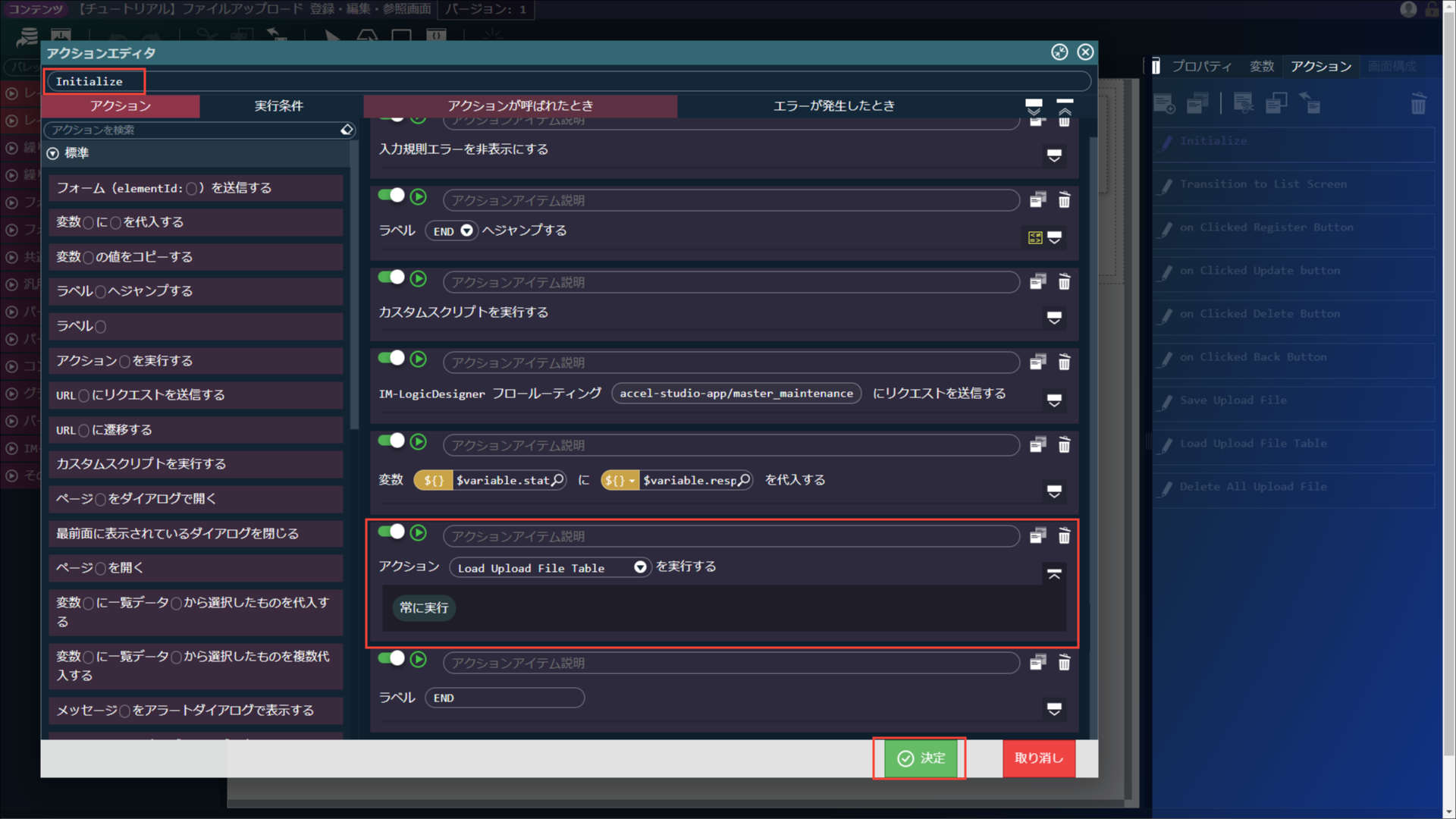1456x819 pixels.
Task: Click the final END label text field
Action: (505, 698)
